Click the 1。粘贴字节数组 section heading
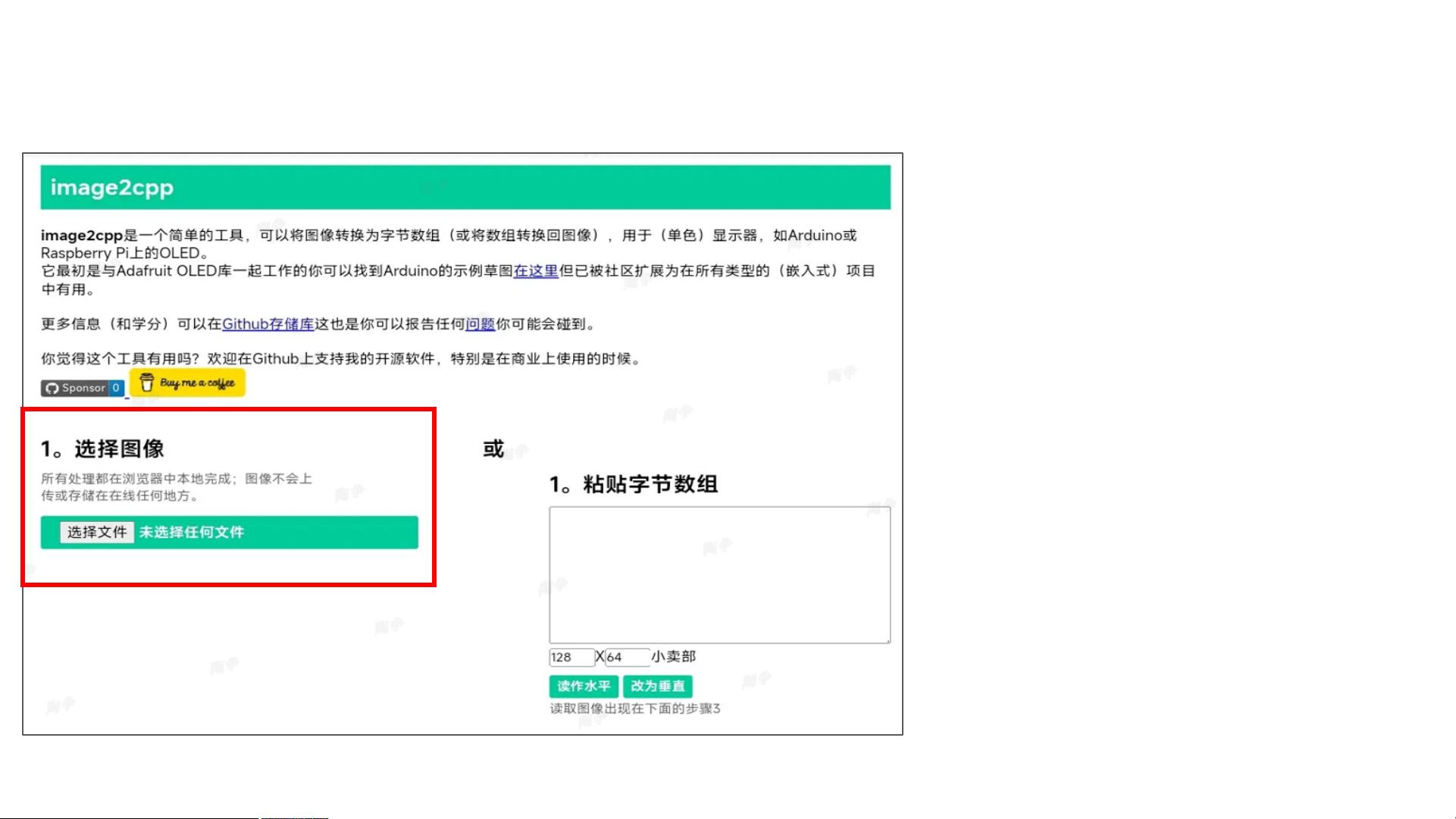The height and width of the screenshot is (819, 1456). [x=635, y=484]
